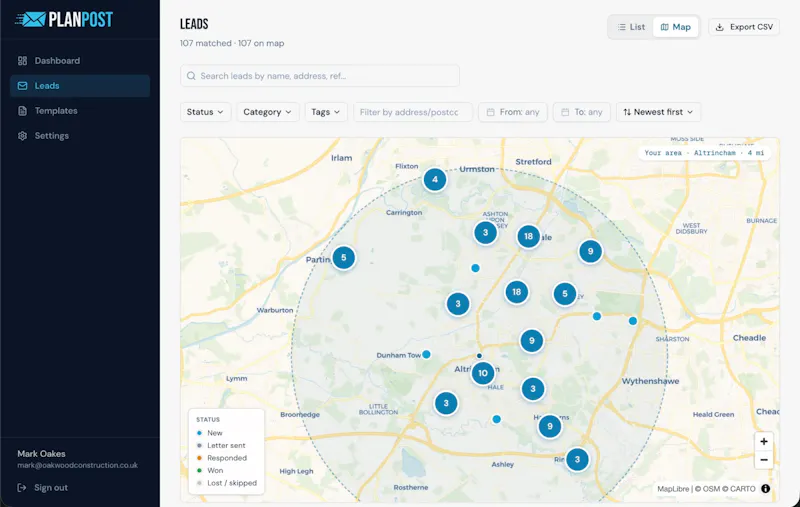This screenshot has width=800, height=507.
Task: Click the download icon in Export CSV
Action: [719, 27]
